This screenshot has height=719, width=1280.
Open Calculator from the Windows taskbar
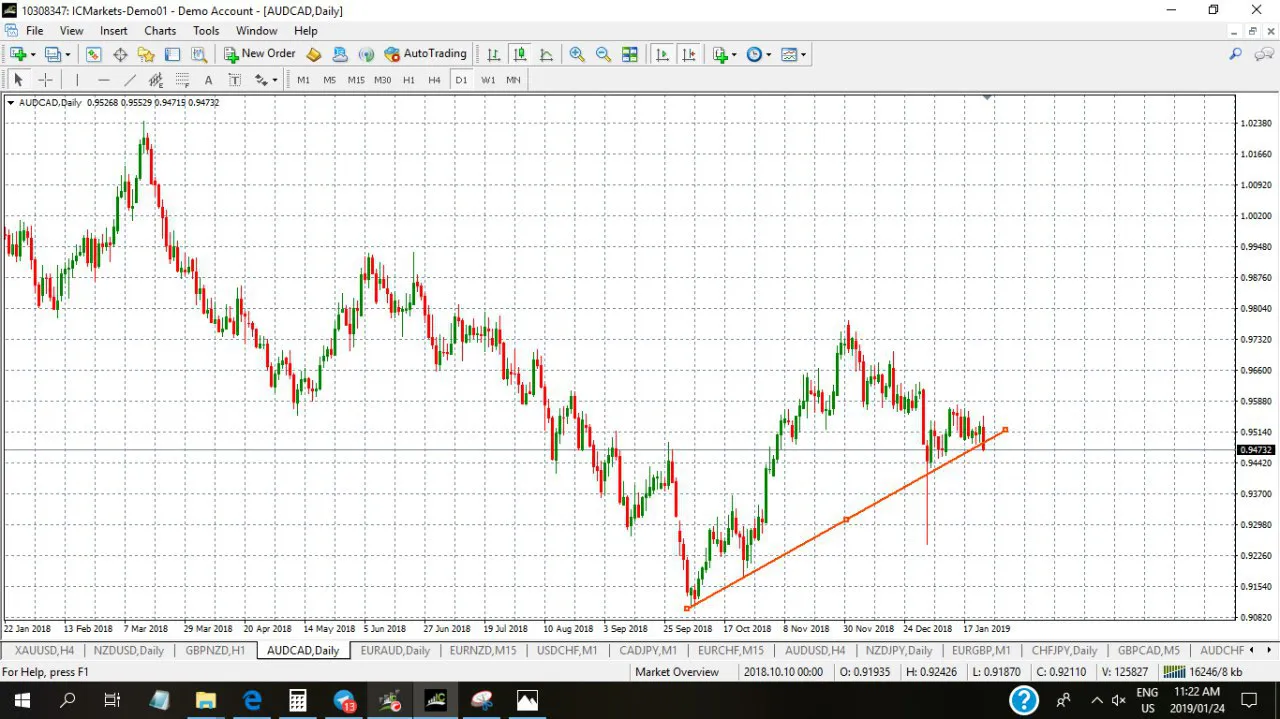297,700
